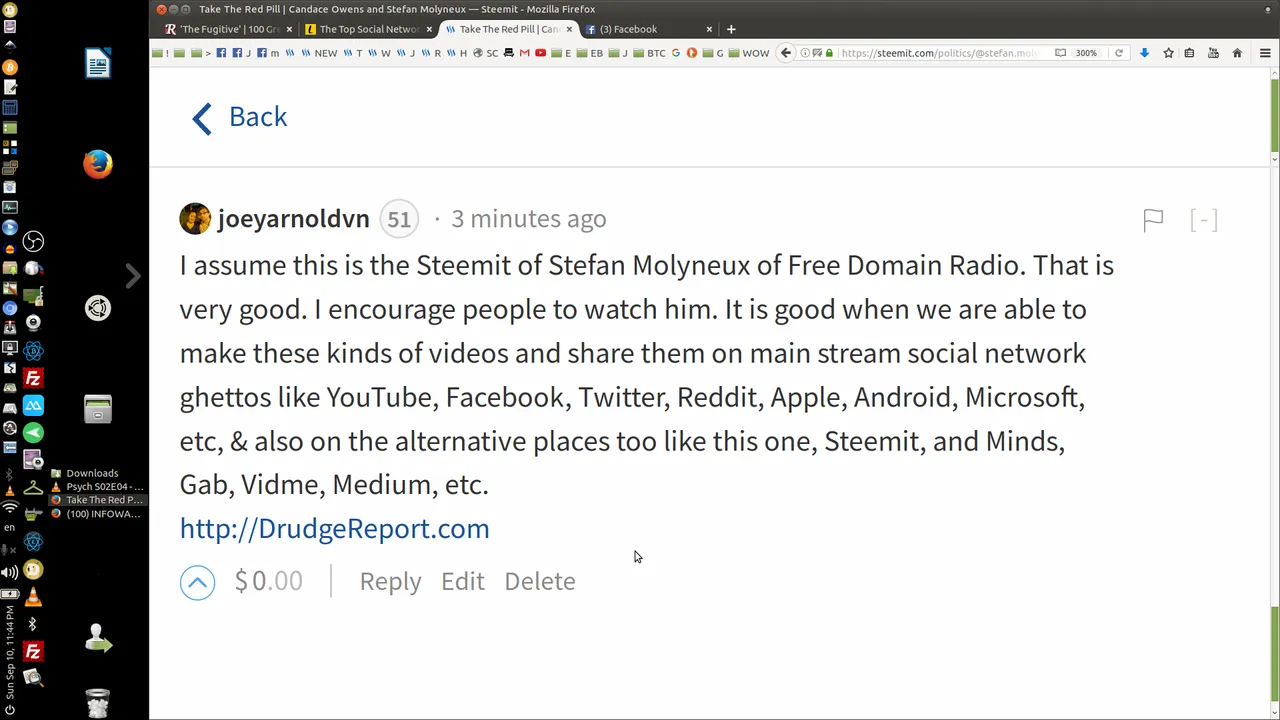
Task: Open the Ubuntu logo desktop icon
Action: [98, 309]
